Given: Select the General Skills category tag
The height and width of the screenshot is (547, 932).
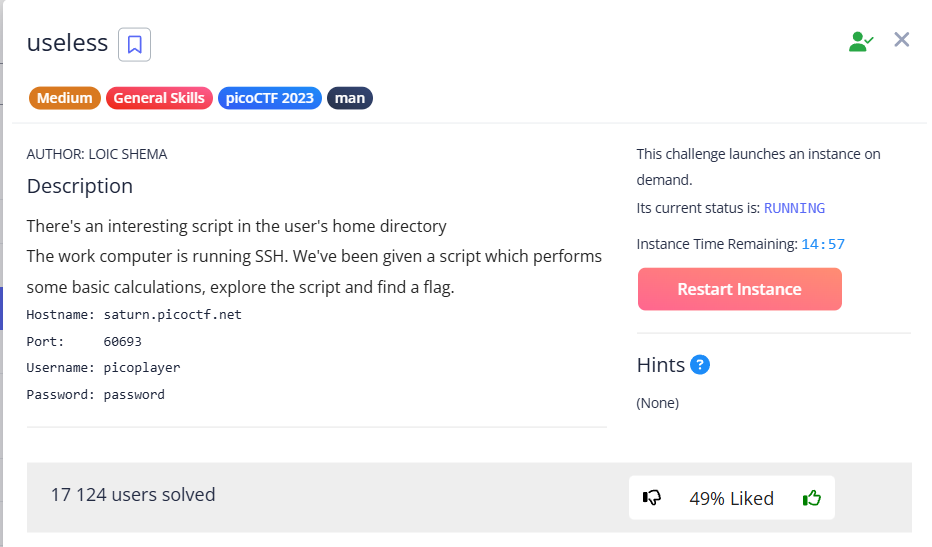Looking at the screenshot, I should [159, 98].
